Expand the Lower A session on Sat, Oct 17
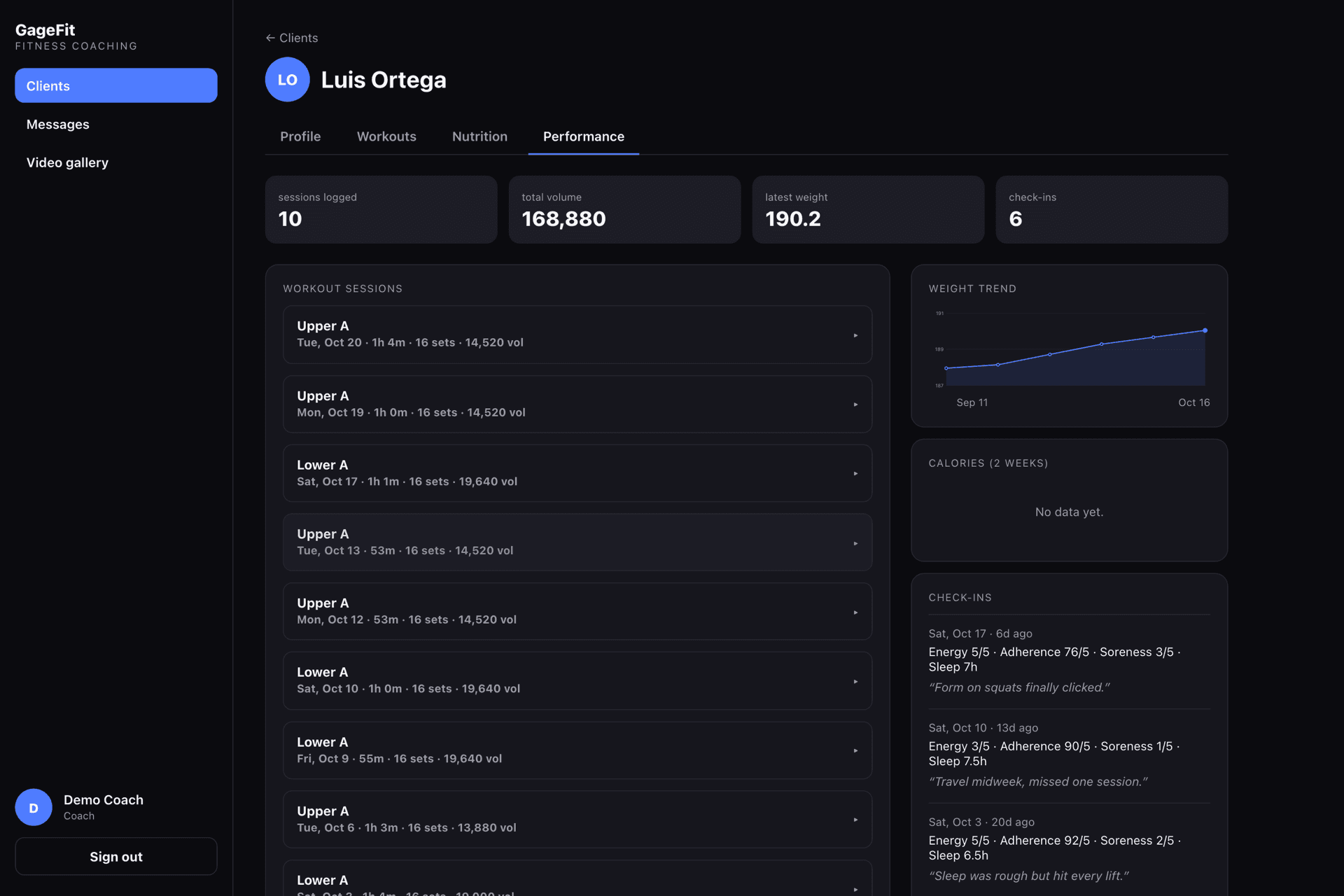 point(577,473)
